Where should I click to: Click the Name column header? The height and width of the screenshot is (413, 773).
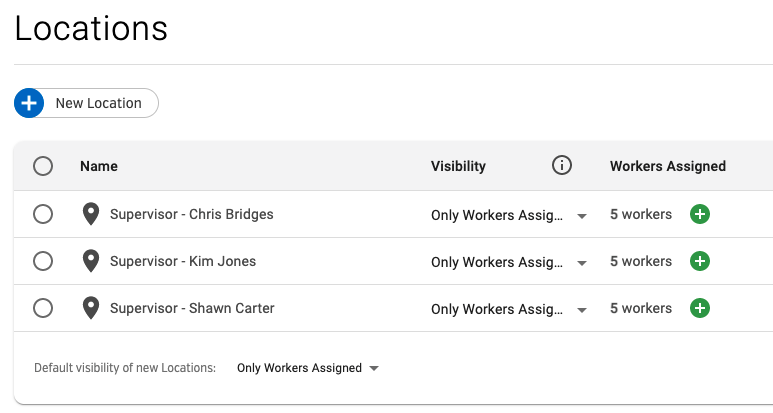pos(99,166)
